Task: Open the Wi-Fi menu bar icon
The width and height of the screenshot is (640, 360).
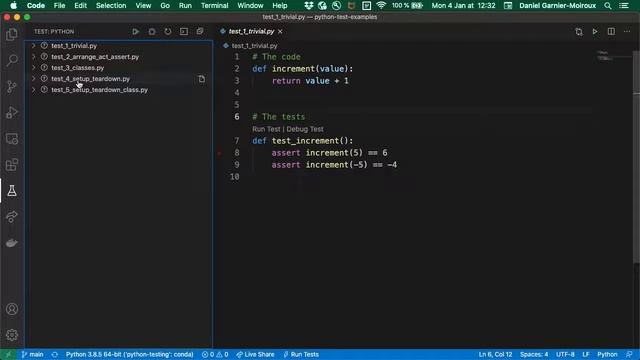Action: pos(381,6)
